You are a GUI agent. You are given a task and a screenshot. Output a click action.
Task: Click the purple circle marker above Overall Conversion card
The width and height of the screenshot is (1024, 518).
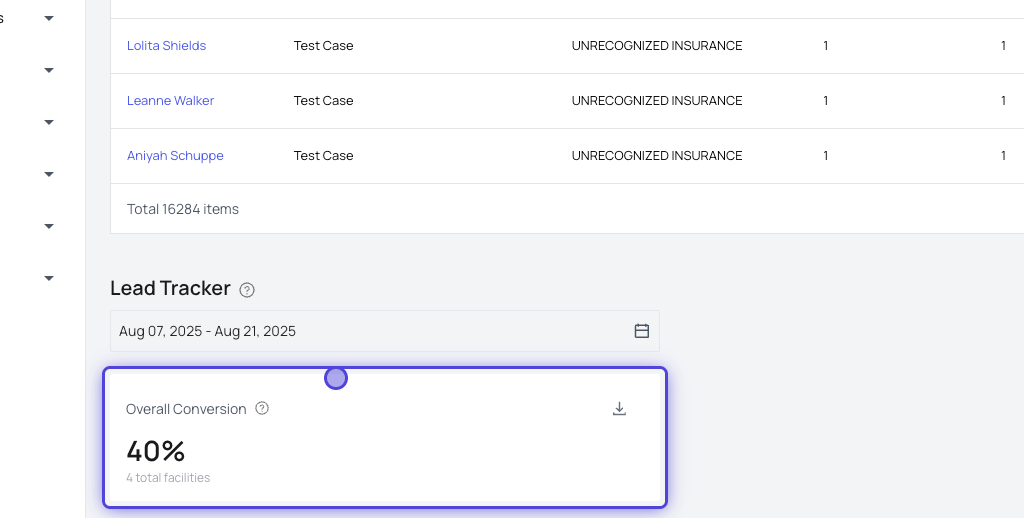(x=336, y=378)
